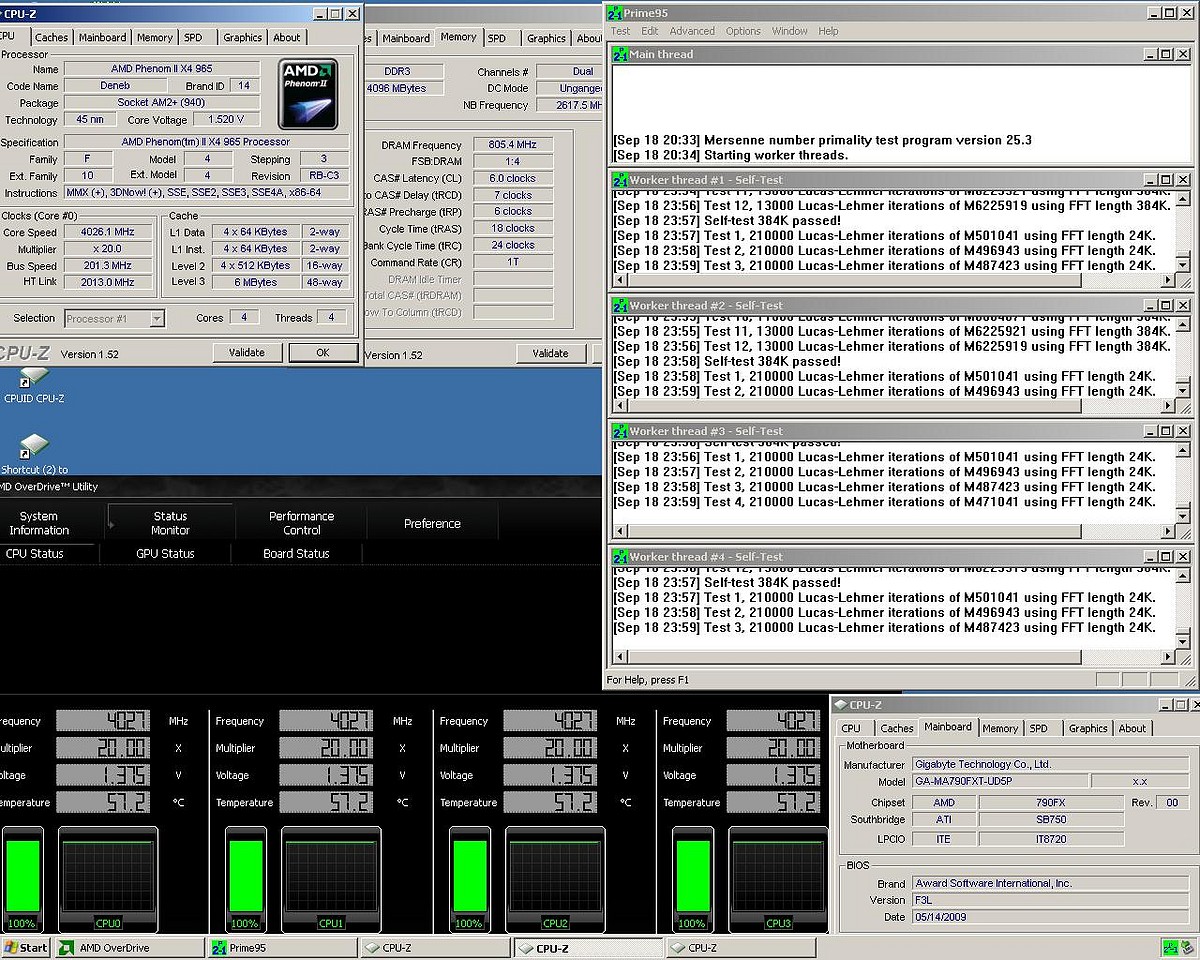Click the CPU0 usage graph in OverDrive
The image size is (1200, 960).
pos(108,879)
